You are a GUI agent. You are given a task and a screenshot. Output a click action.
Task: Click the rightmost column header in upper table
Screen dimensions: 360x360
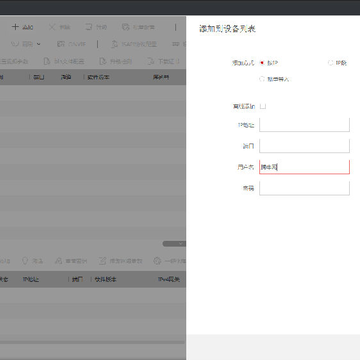[161, 77]
